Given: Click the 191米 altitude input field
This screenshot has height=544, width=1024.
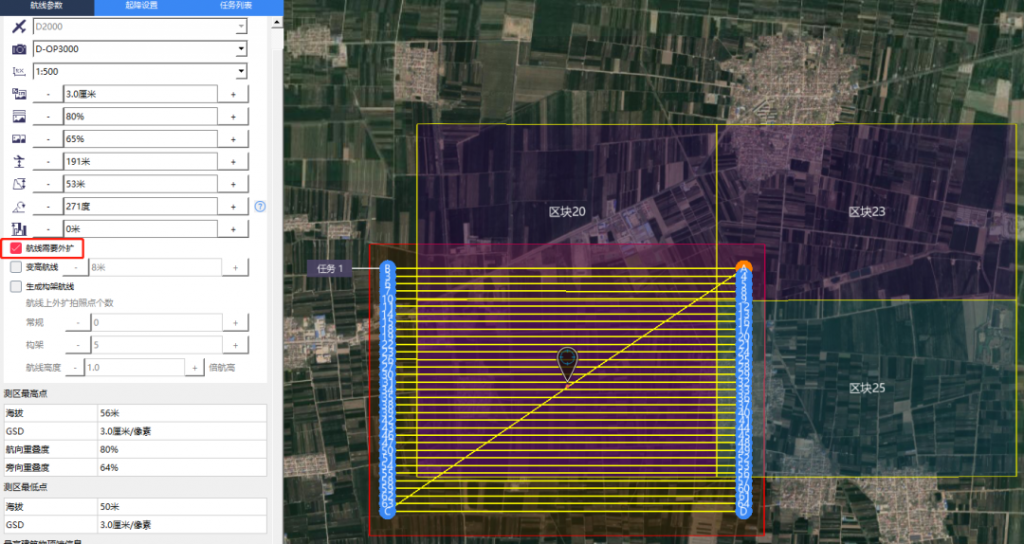Looking at the screenshot, I should tap(140, 161).
